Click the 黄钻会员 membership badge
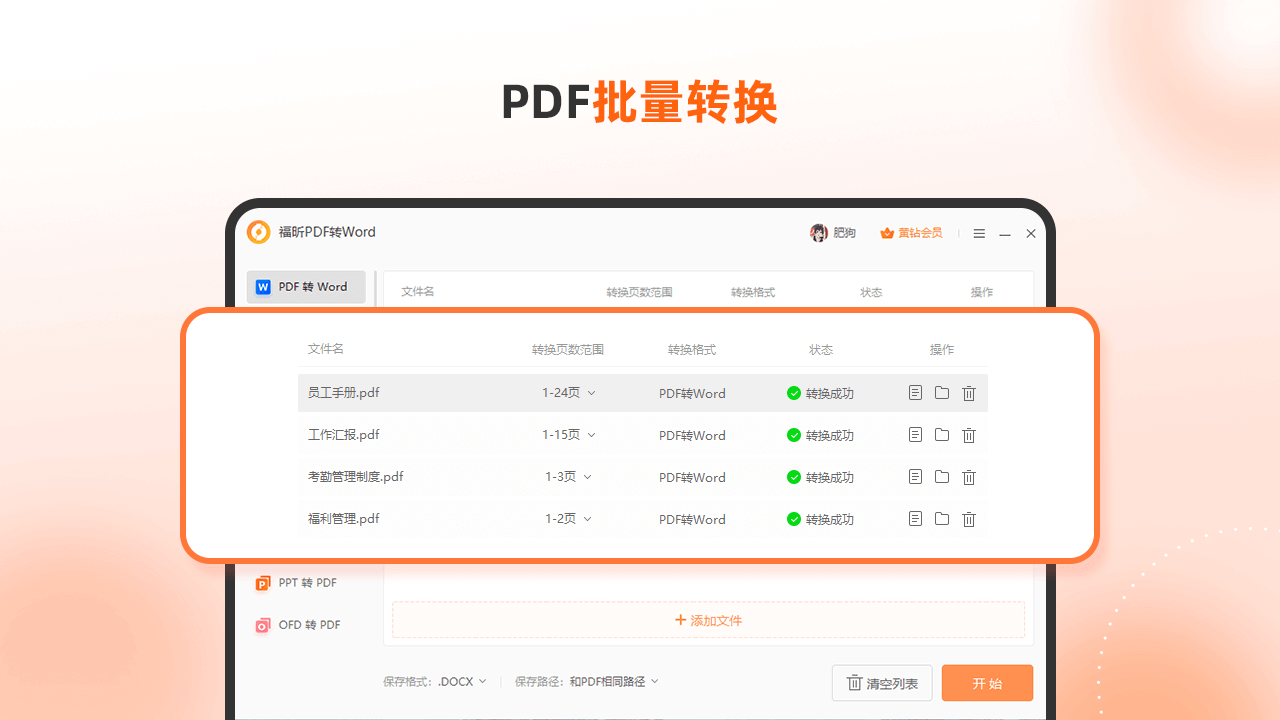 tap(911, 233)
